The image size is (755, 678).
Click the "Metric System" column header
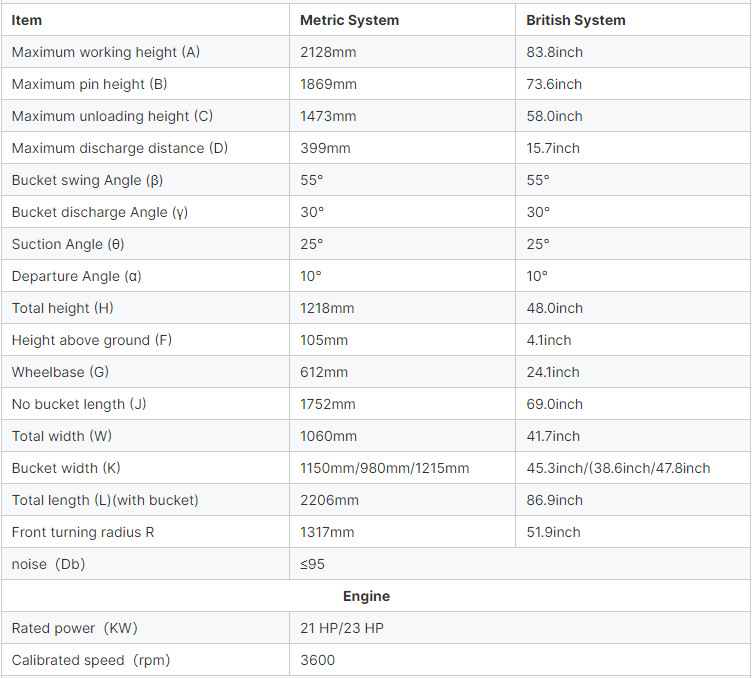tap(349, 20)
